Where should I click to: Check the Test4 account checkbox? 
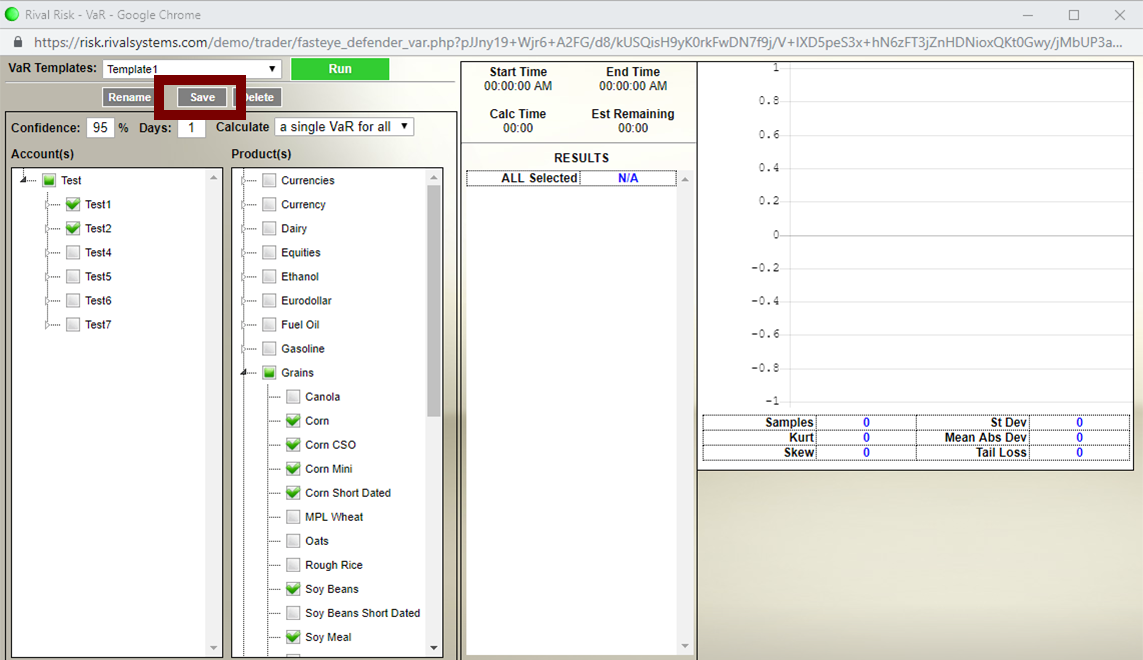(x=73, y=252)
